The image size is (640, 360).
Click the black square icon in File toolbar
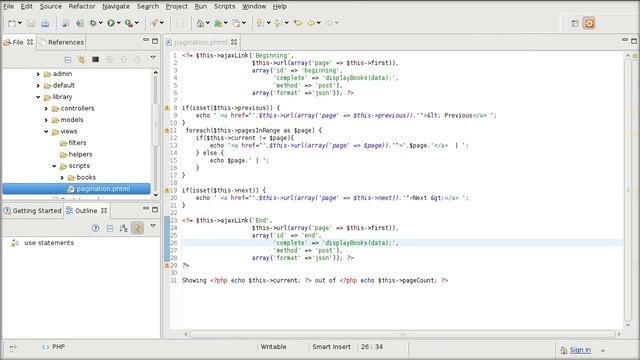point(96,60)
